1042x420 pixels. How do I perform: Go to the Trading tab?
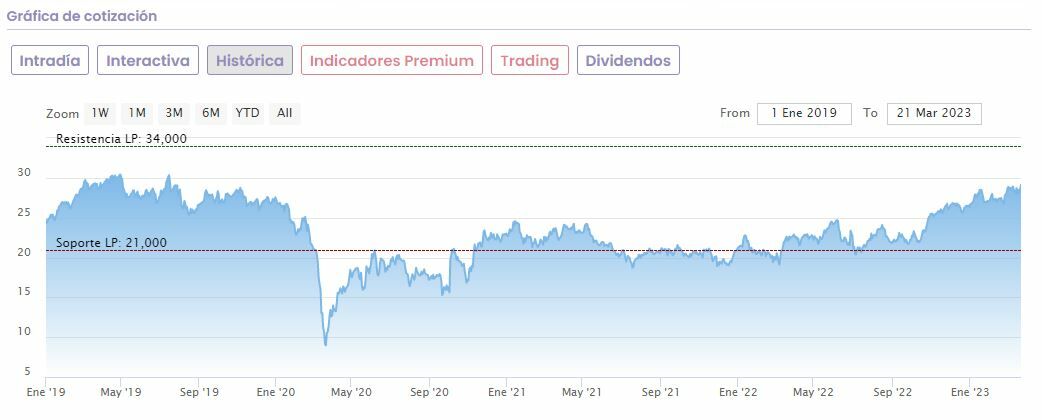[x=530, y=60]
